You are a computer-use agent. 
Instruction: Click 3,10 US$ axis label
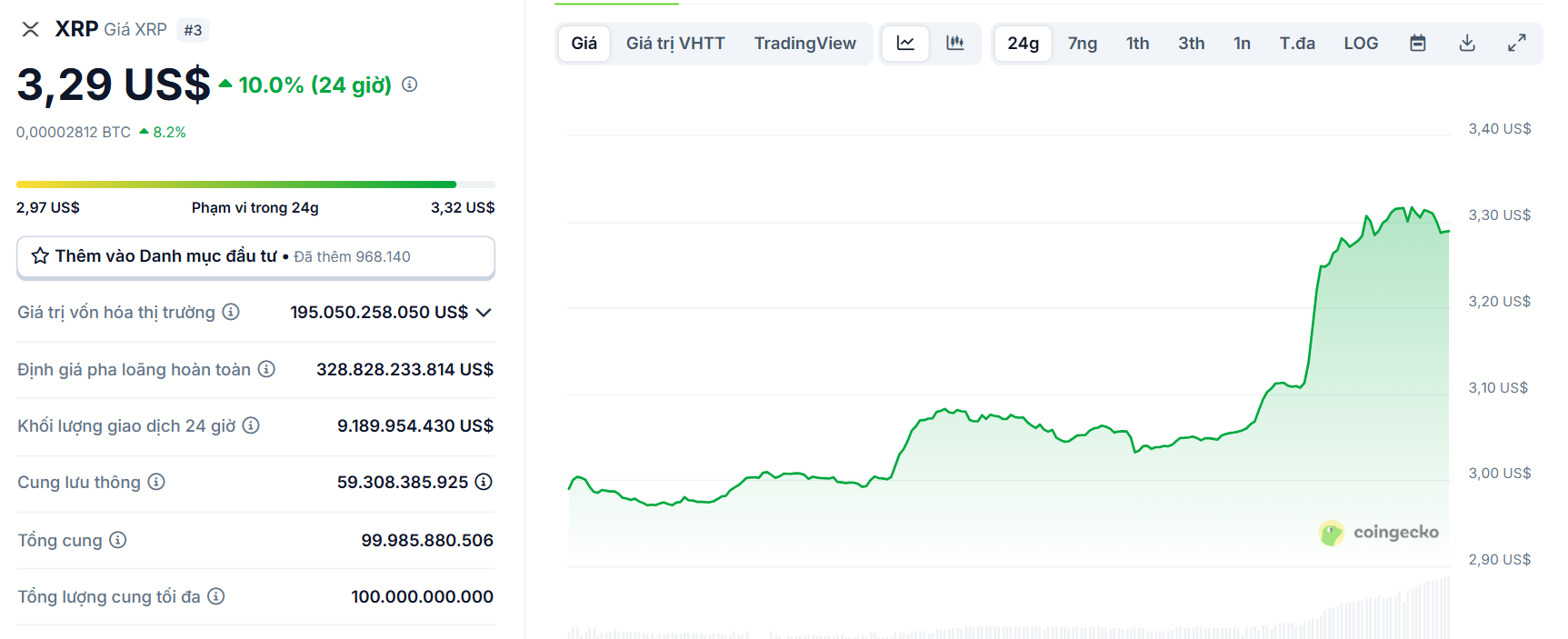click(x=1498, y=388)
